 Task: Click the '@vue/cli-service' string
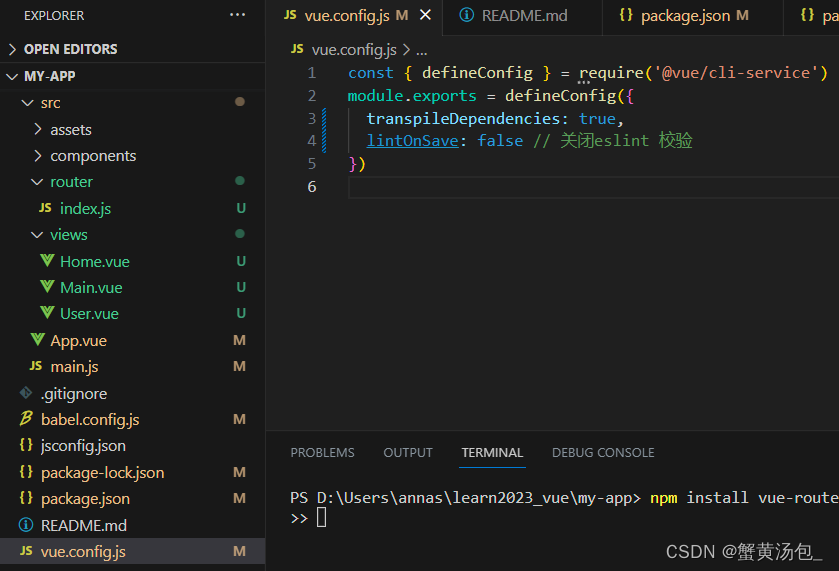click(x=736, y=73)
